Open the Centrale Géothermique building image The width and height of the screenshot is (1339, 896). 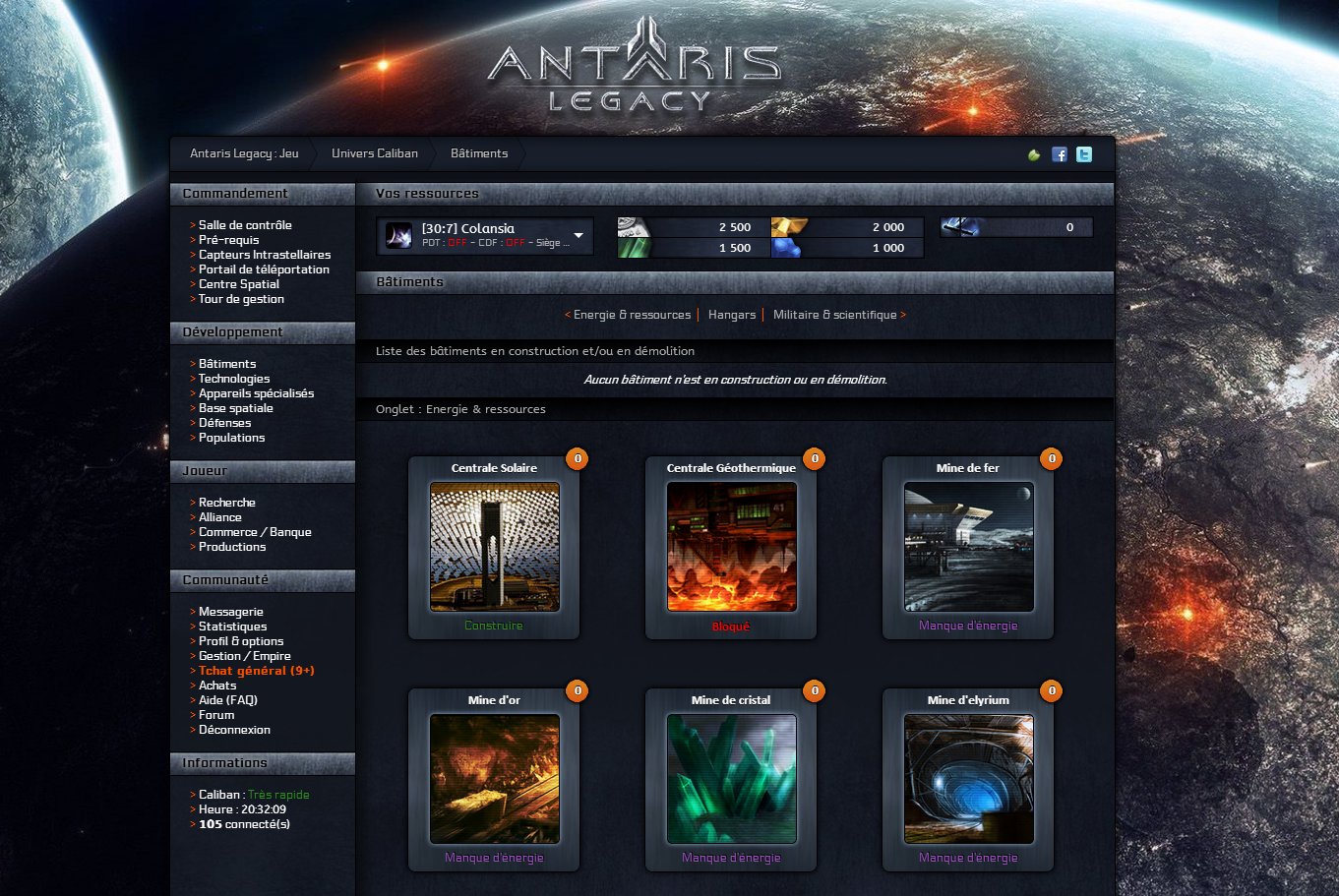click(731, 547)
